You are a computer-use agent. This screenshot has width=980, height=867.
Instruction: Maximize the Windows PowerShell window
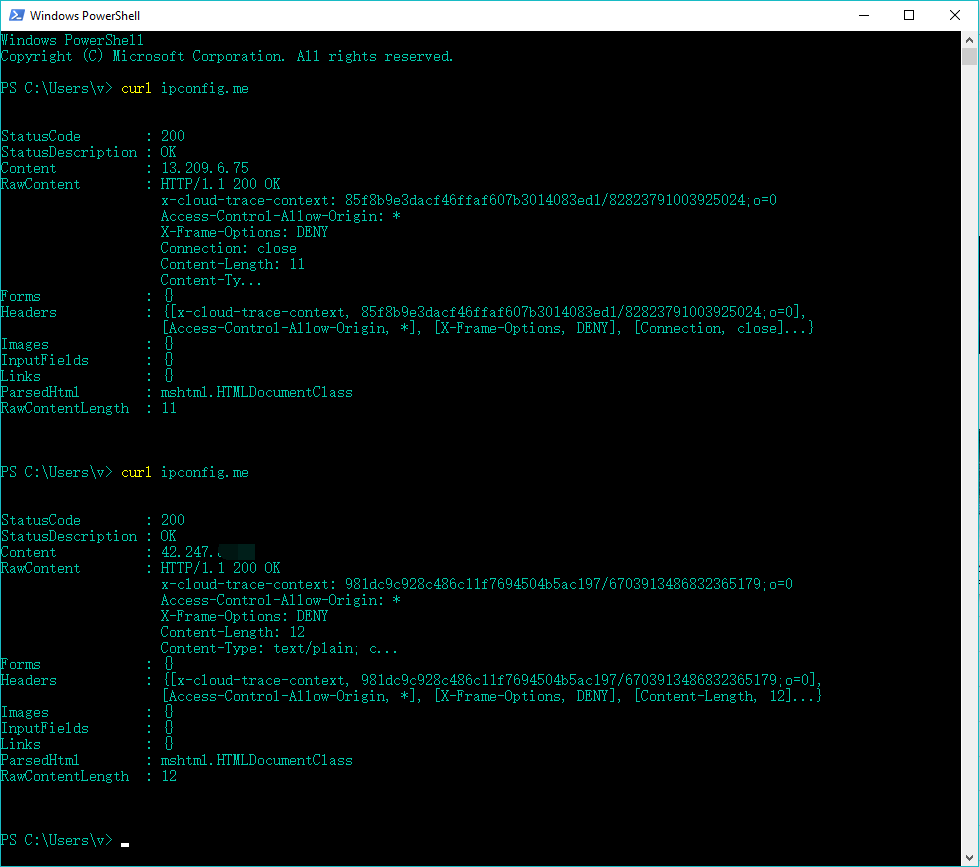(x=909, y=15)
